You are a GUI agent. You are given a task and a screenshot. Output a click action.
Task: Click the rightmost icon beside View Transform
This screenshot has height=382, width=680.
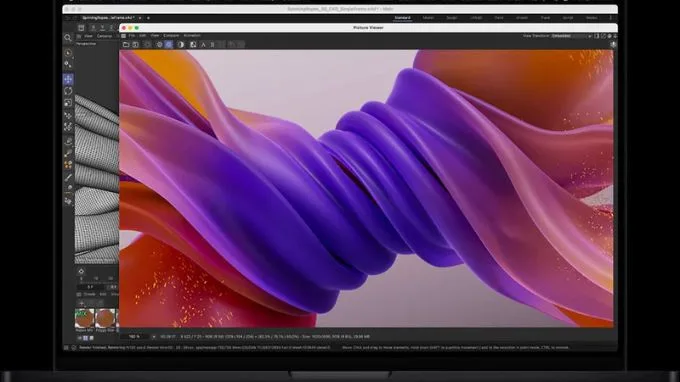coord(615,36)
